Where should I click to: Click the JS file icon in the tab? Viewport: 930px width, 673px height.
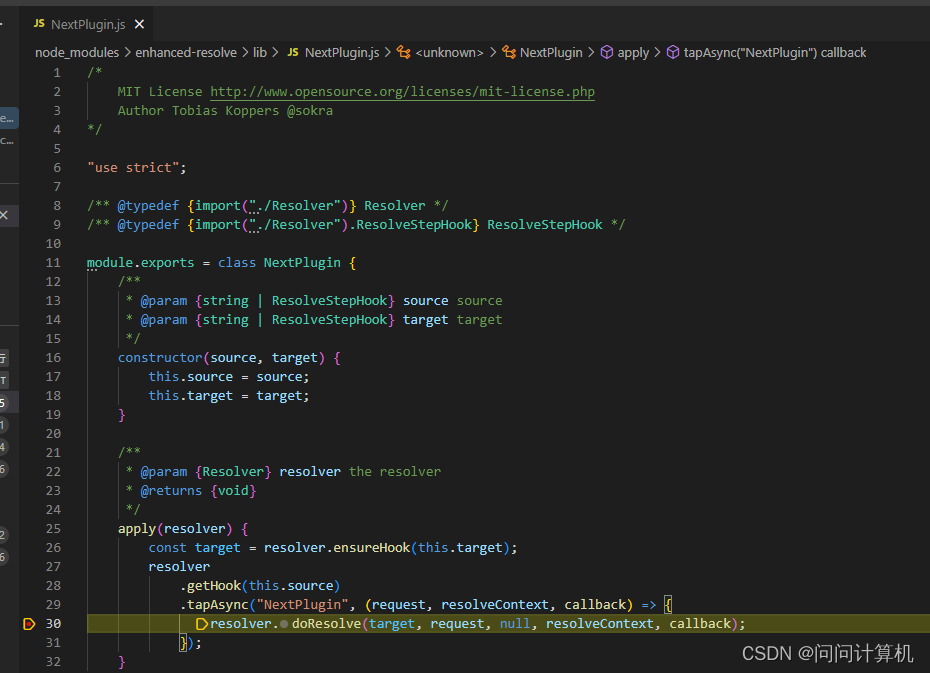click(x=39, y=24)
